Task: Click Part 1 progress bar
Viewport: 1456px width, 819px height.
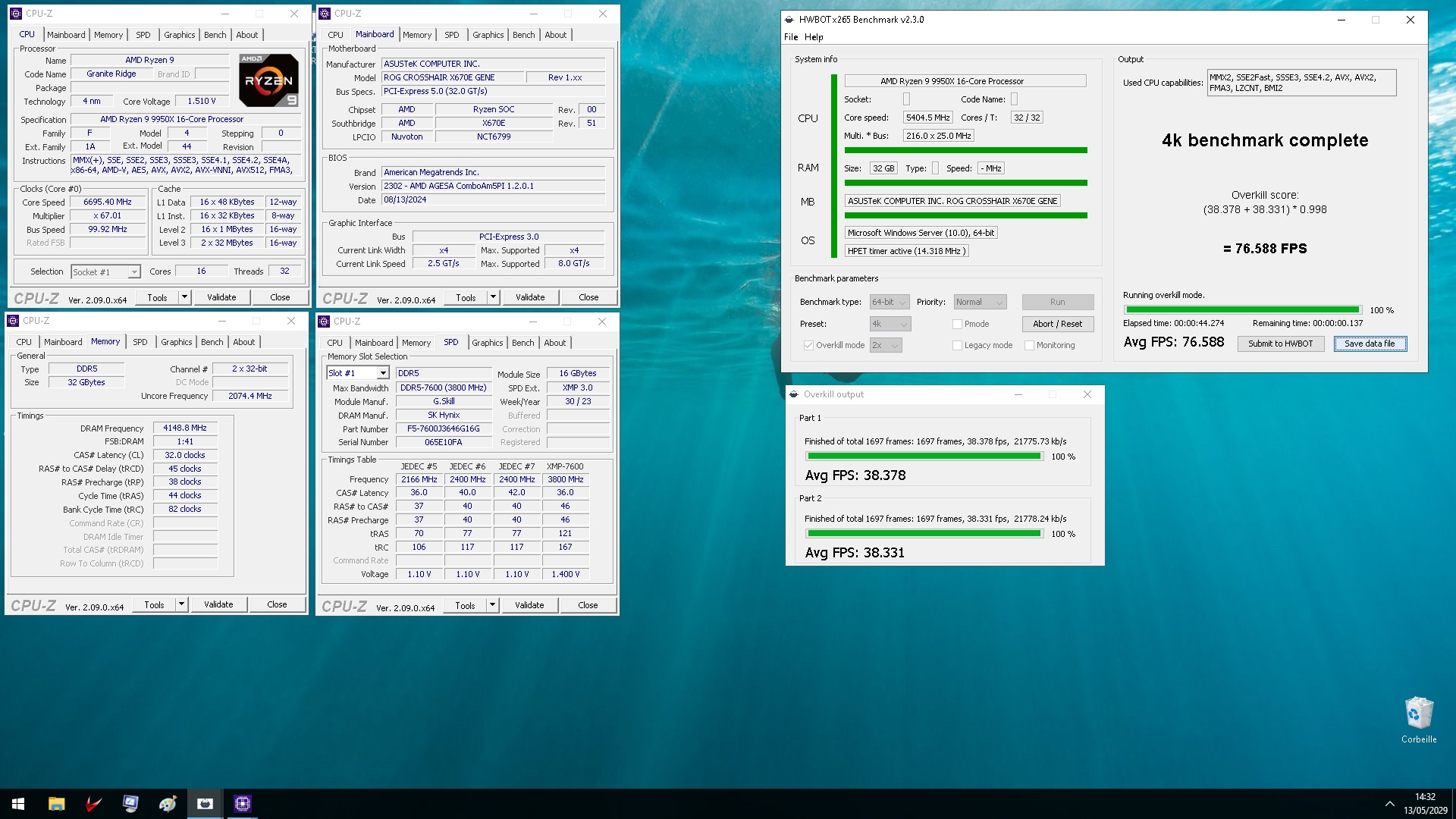Action: (x=924, y=456)
